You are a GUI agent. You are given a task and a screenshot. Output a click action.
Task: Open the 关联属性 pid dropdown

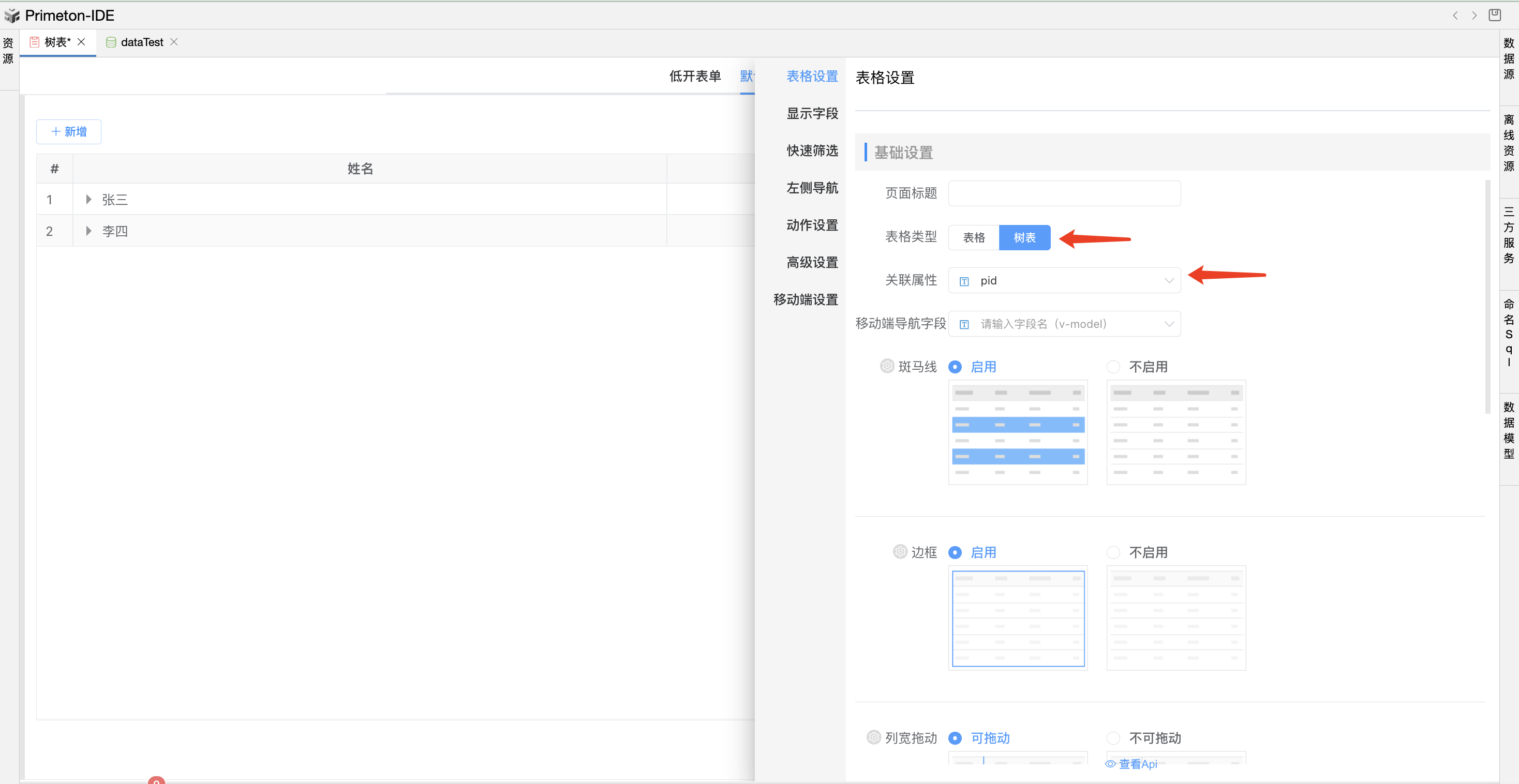[1064, 281]
